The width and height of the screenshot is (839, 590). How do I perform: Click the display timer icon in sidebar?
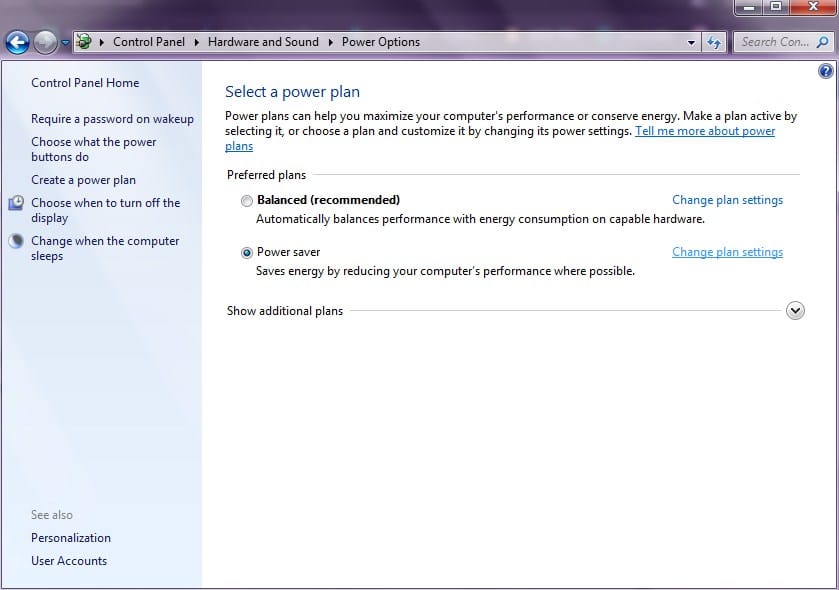16,203
